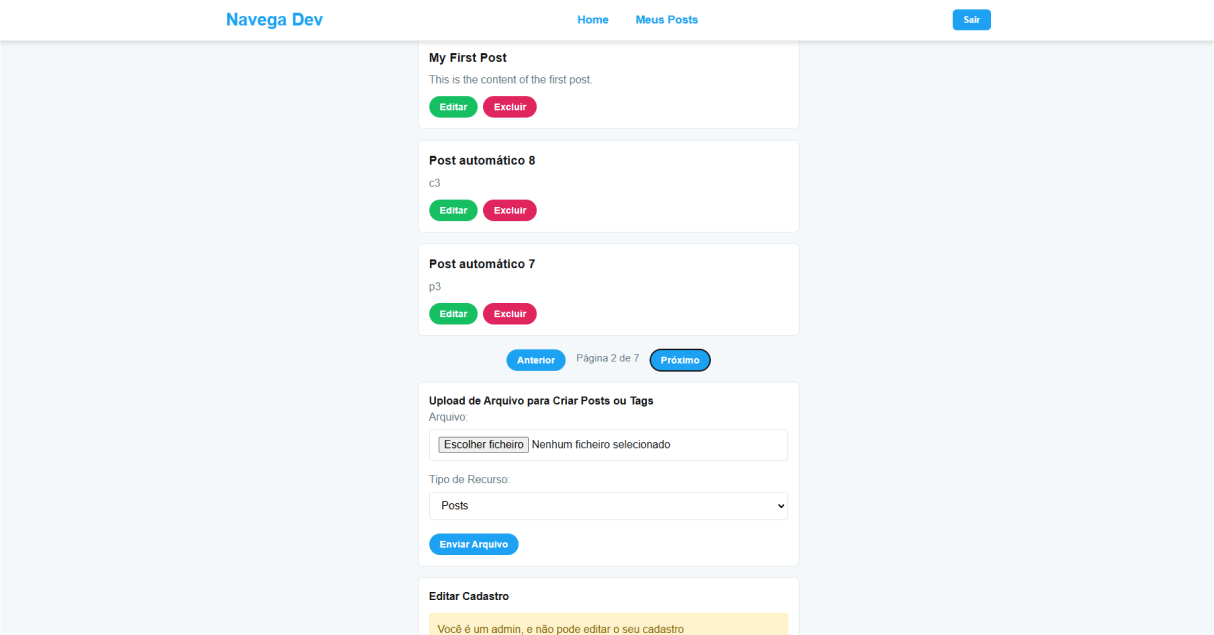Delete Post automático 8 with Excluir
Viewport: 1214px width, 635px height.
point(510,210)
